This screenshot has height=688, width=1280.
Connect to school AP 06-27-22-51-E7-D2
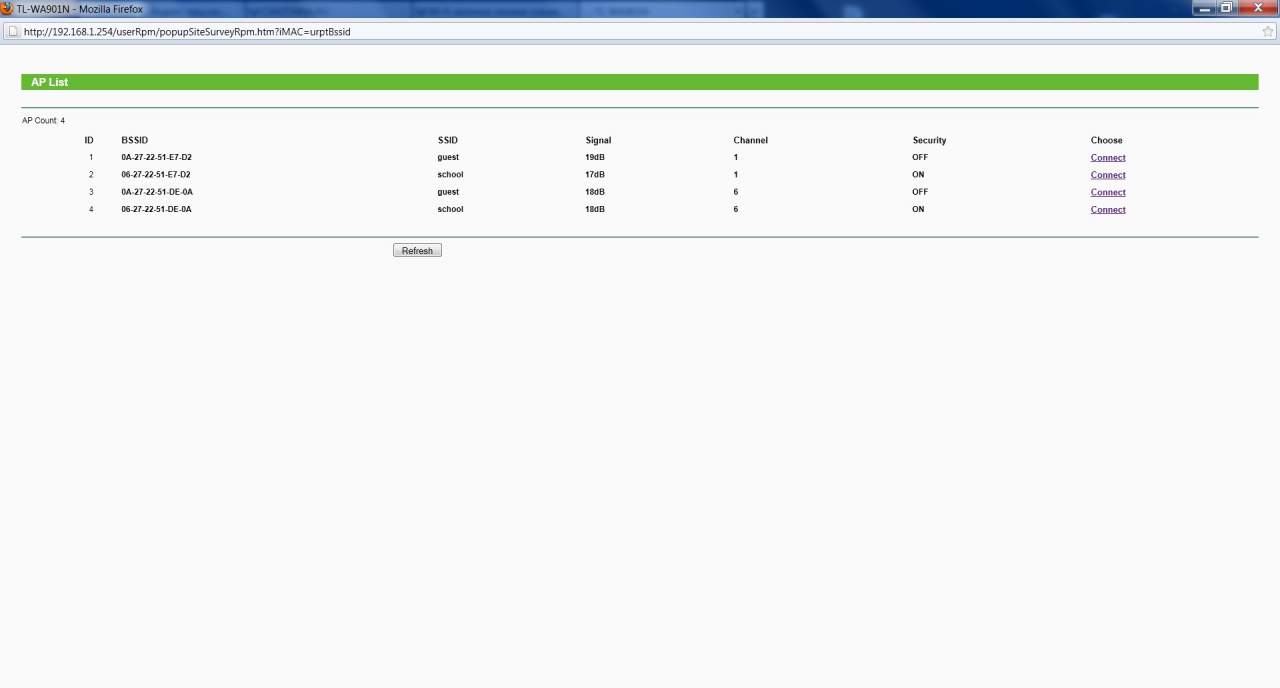pos(1108,175)
